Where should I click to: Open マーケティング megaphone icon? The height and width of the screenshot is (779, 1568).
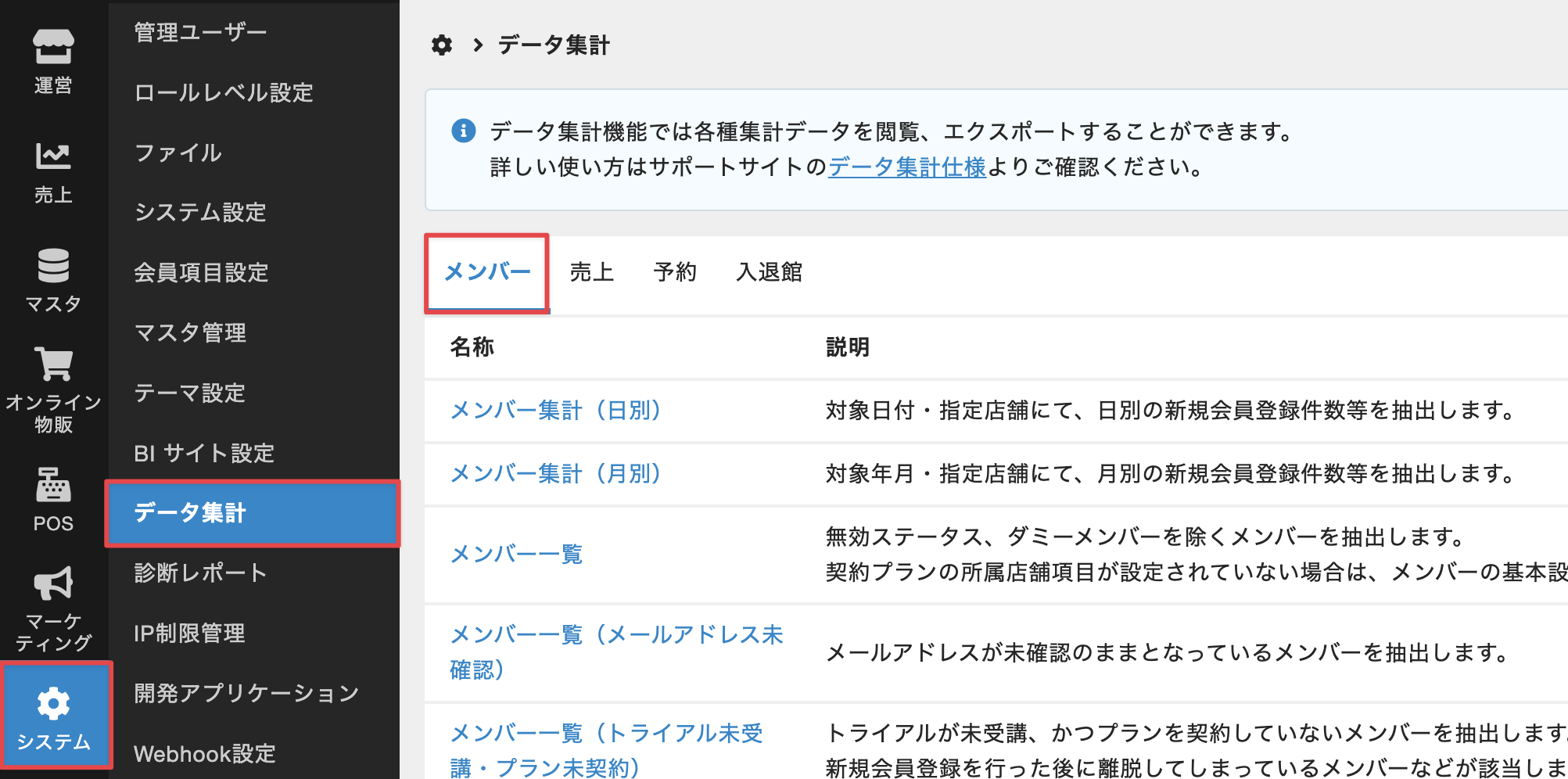[53, 583]
